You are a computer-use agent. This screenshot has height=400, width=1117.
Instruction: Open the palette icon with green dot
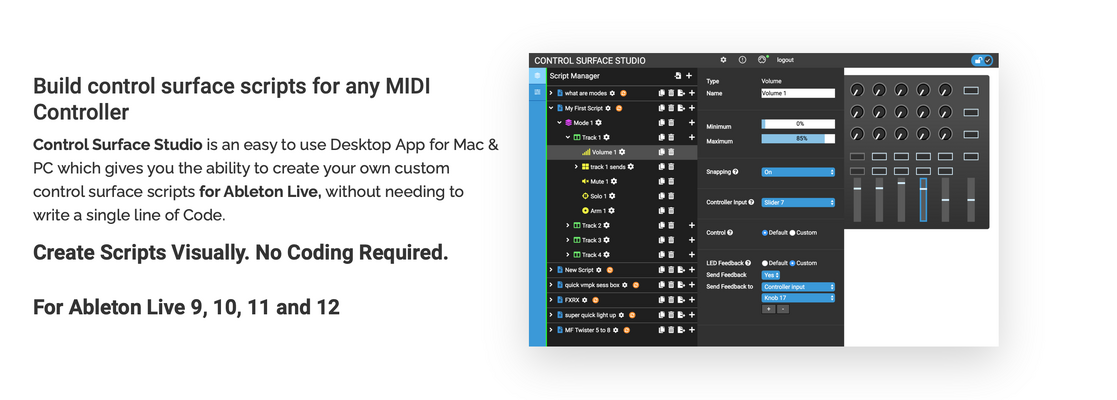(x=762, y=60)
